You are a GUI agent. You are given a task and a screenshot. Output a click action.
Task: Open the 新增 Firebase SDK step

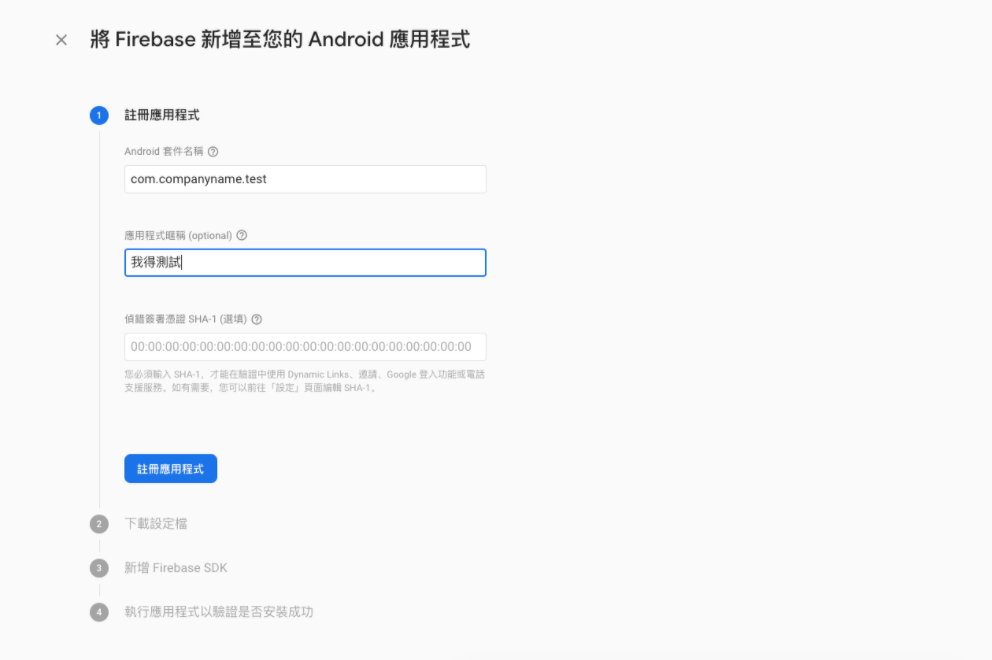176,568
